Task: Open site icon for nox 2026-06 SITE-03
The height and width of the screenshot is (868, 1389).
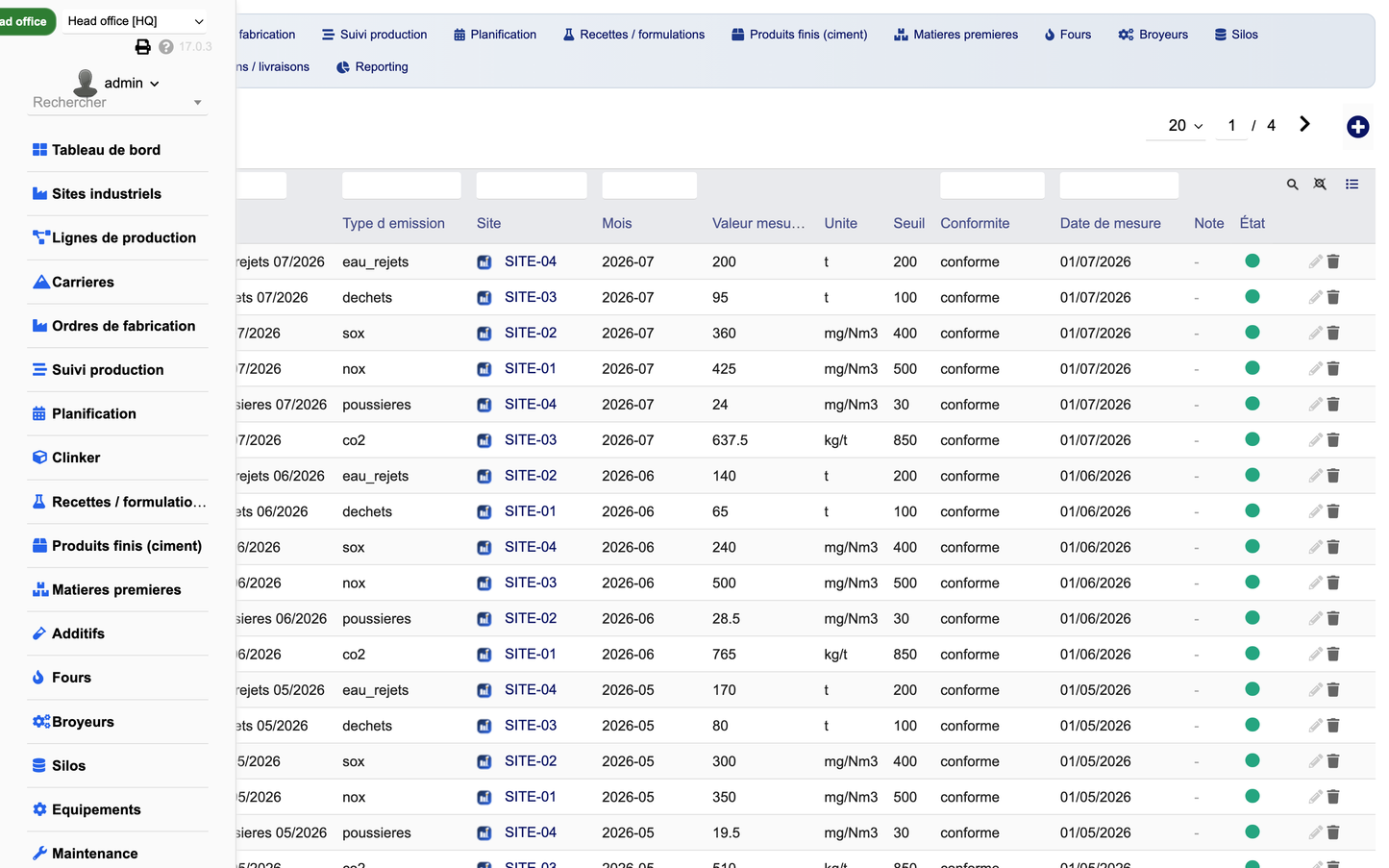Action: click(x=484, y=583)
